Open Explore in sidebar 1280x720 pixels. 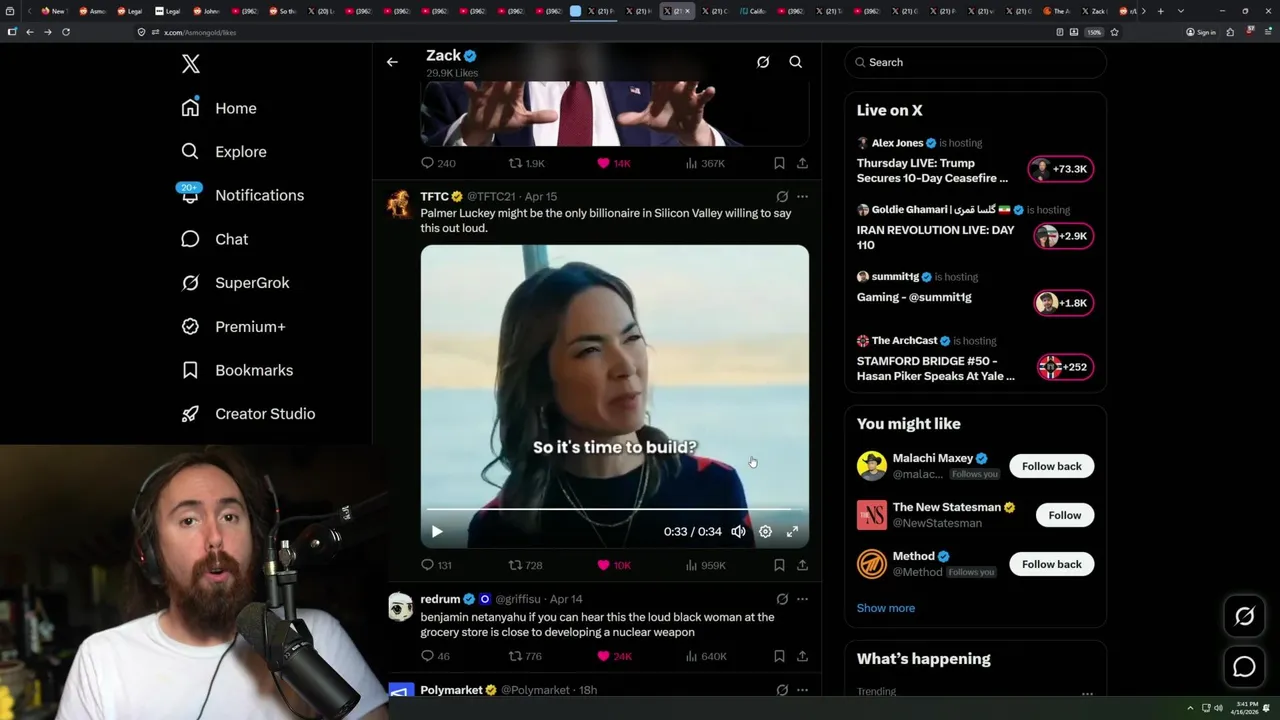(x=223, y=152)
